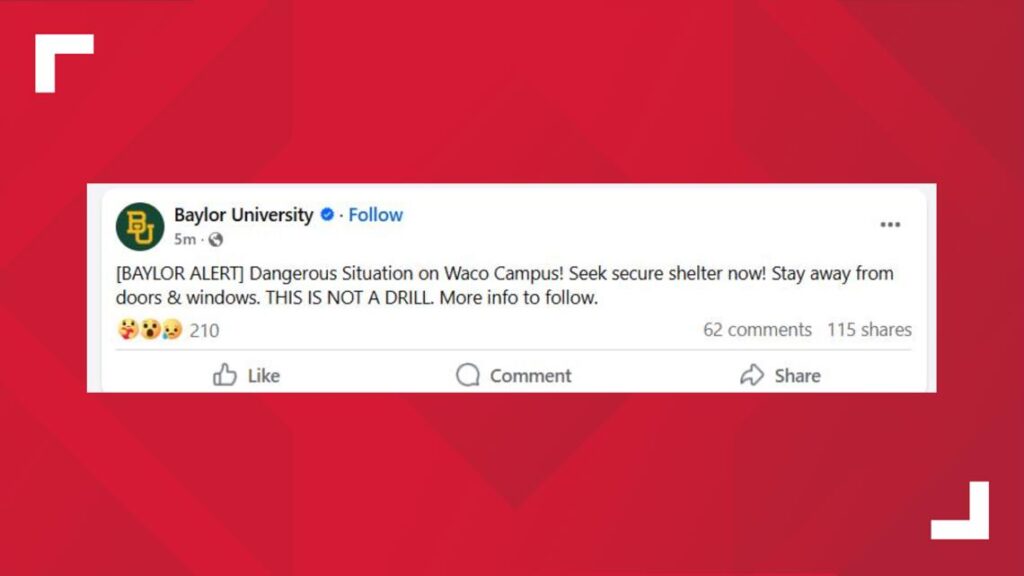Click the blue verified badge
The height and width of the screenshot is (576, 1024).
pos(327,215)
